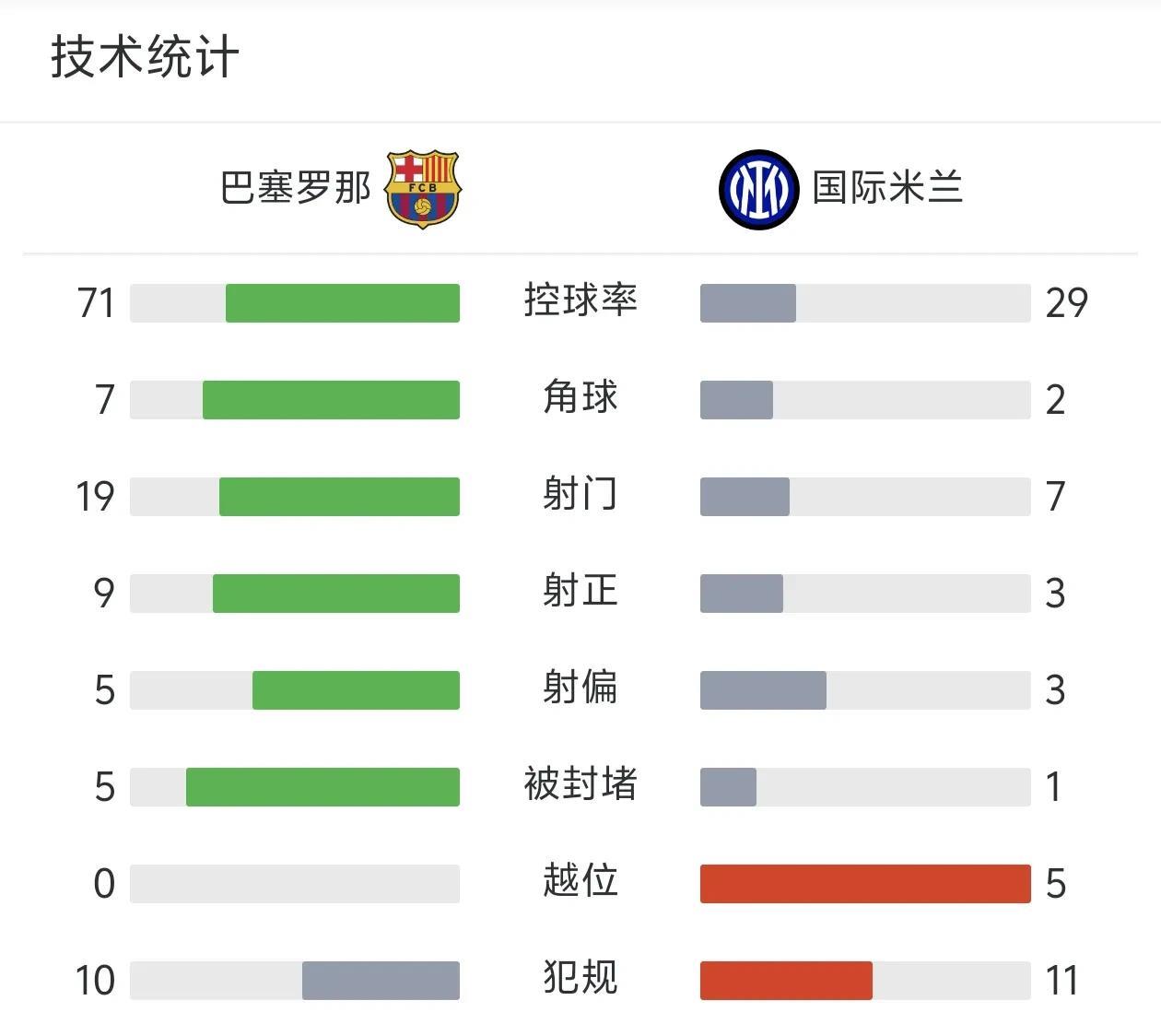Open the 巴塞罗那 team name link
This screenshot has width=1161, height=1036.
point(295,188)
